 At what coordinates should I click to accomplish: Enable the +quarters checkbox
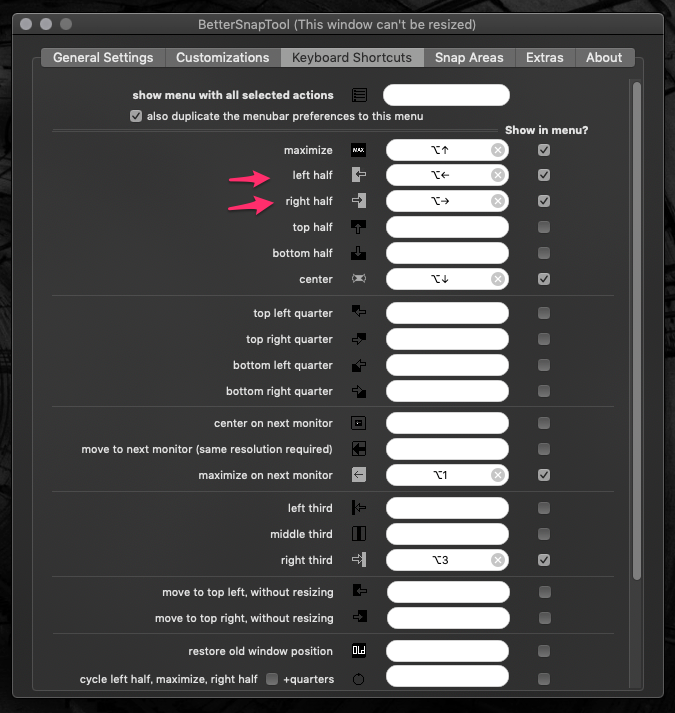pos(272,679)
